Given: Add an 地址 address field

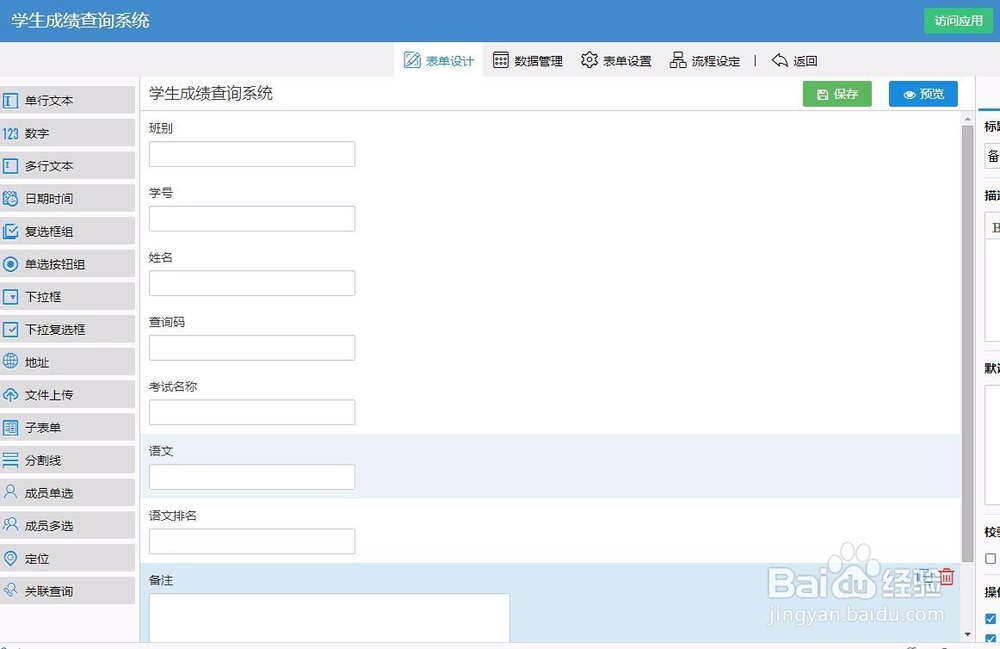Looking at the screenshot, I should coord(67,362).
